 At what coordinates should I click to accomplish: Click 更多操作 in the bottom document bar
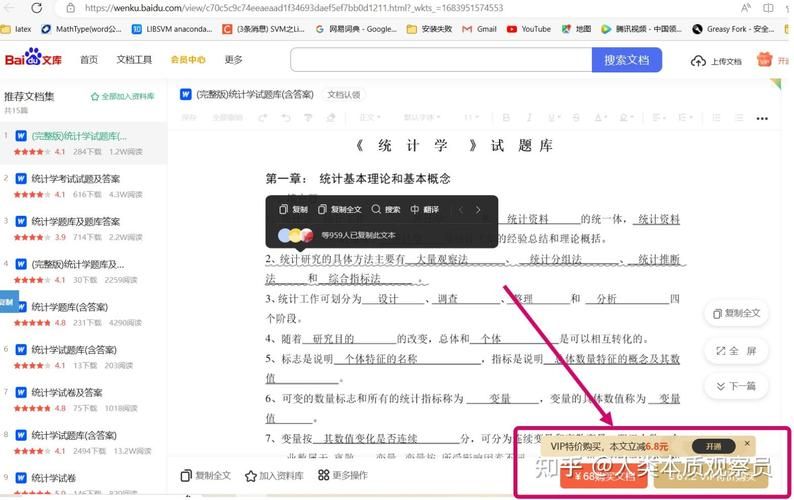pyautogui.click(x=342, y=476)
